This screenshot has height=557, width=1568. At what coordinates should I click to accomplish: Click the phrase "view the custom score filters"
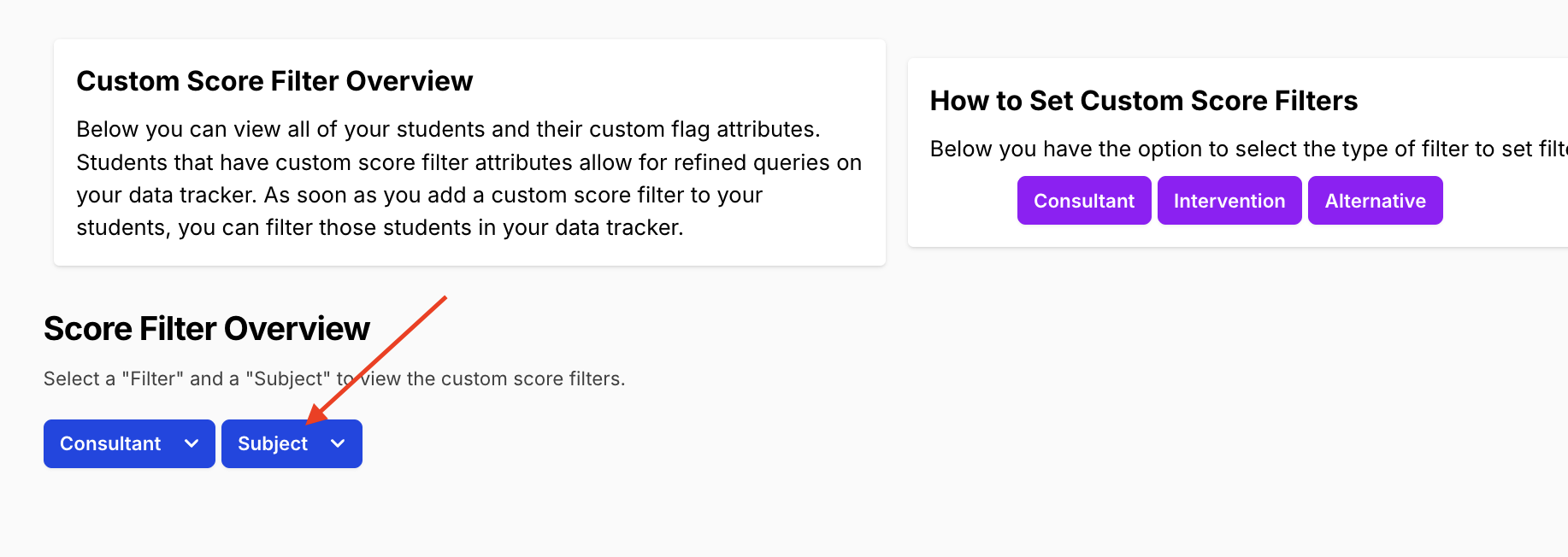click(490, 378)
